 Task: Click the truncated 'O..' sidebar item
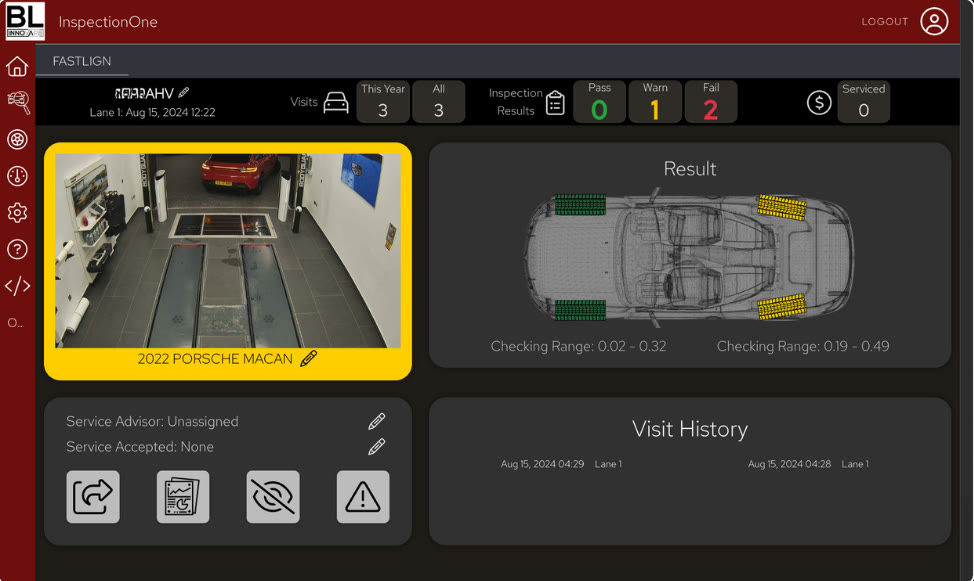pyautogui.click(x=15, y=323)
